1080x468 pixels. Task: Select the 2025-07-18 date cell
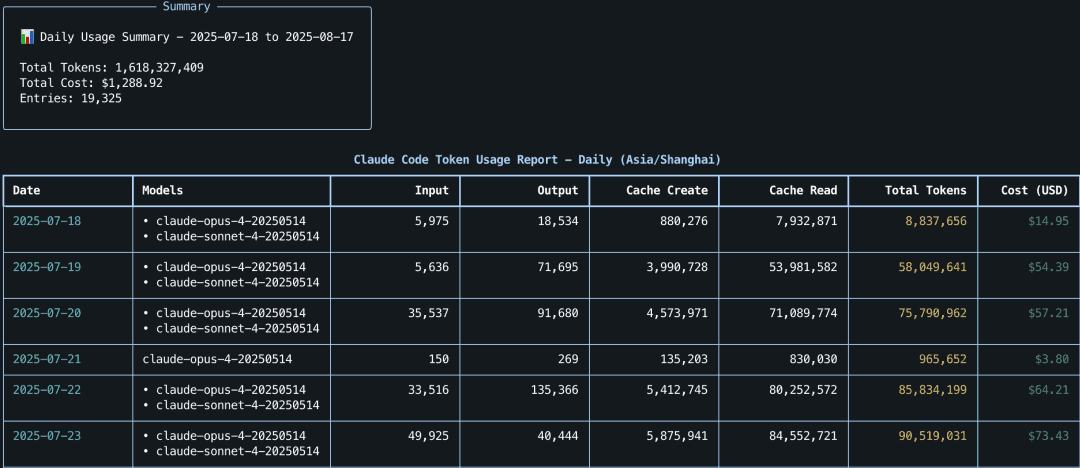(x=46, y=221)
